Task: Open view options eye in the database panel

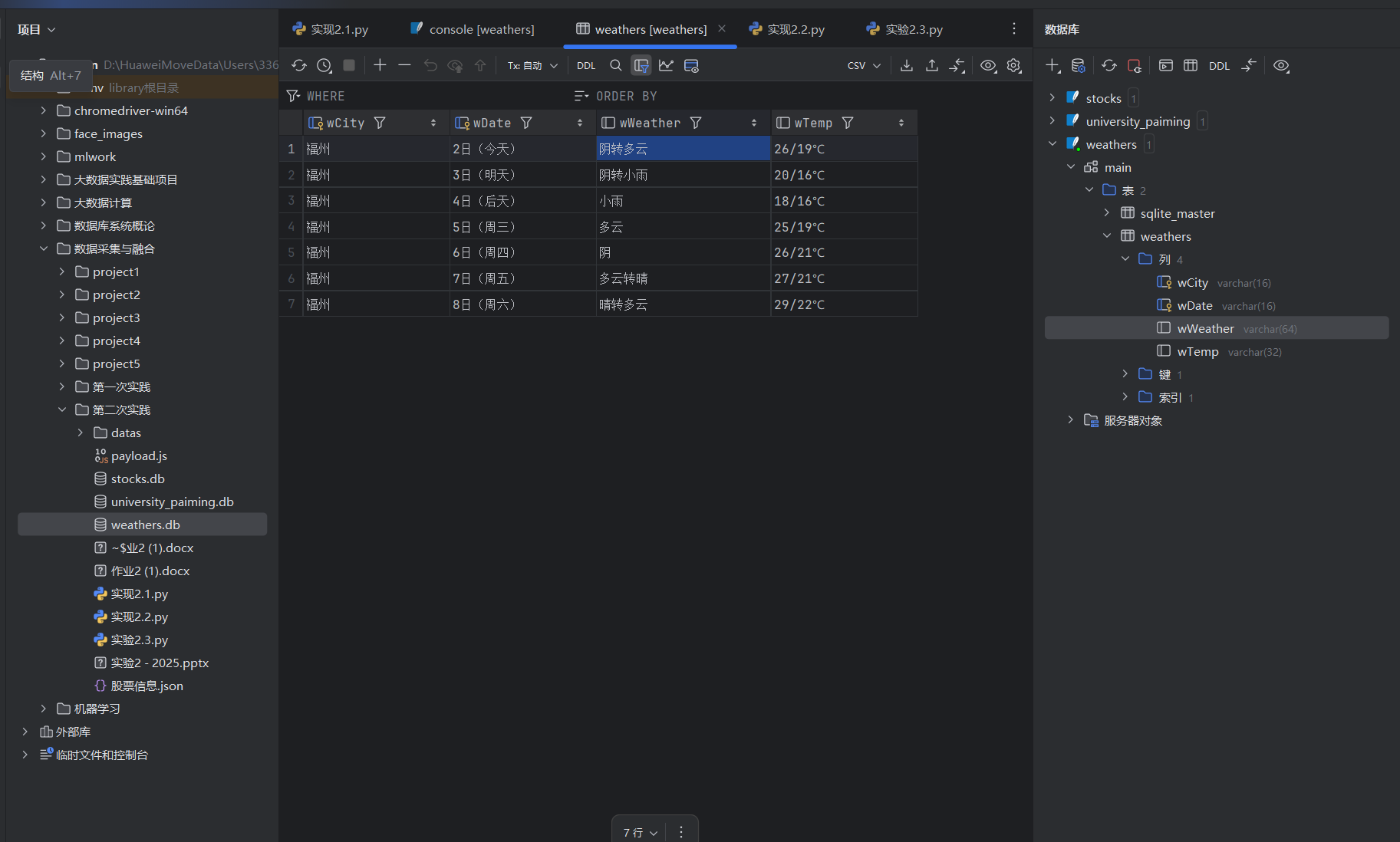Action: [x=1281, y=66]
